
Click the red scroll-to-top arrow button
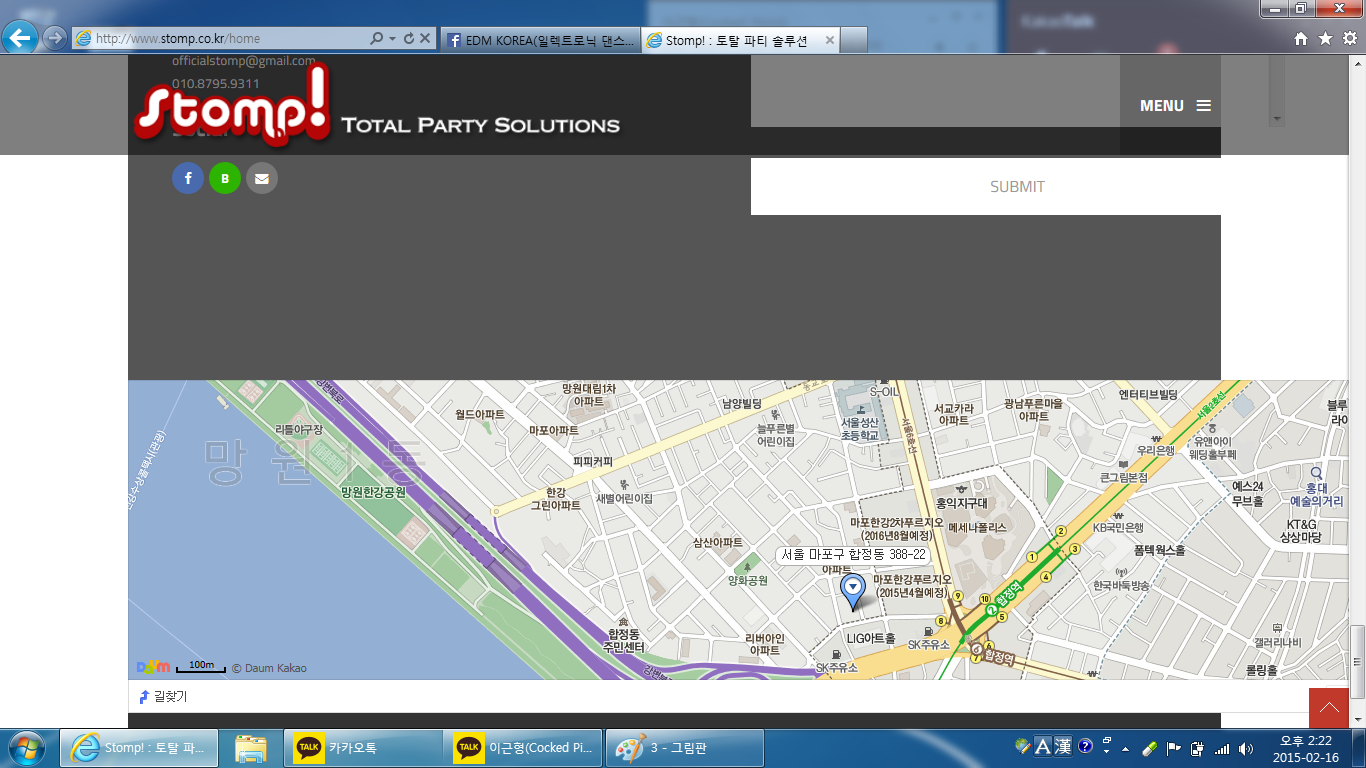tap(1329, 708)
